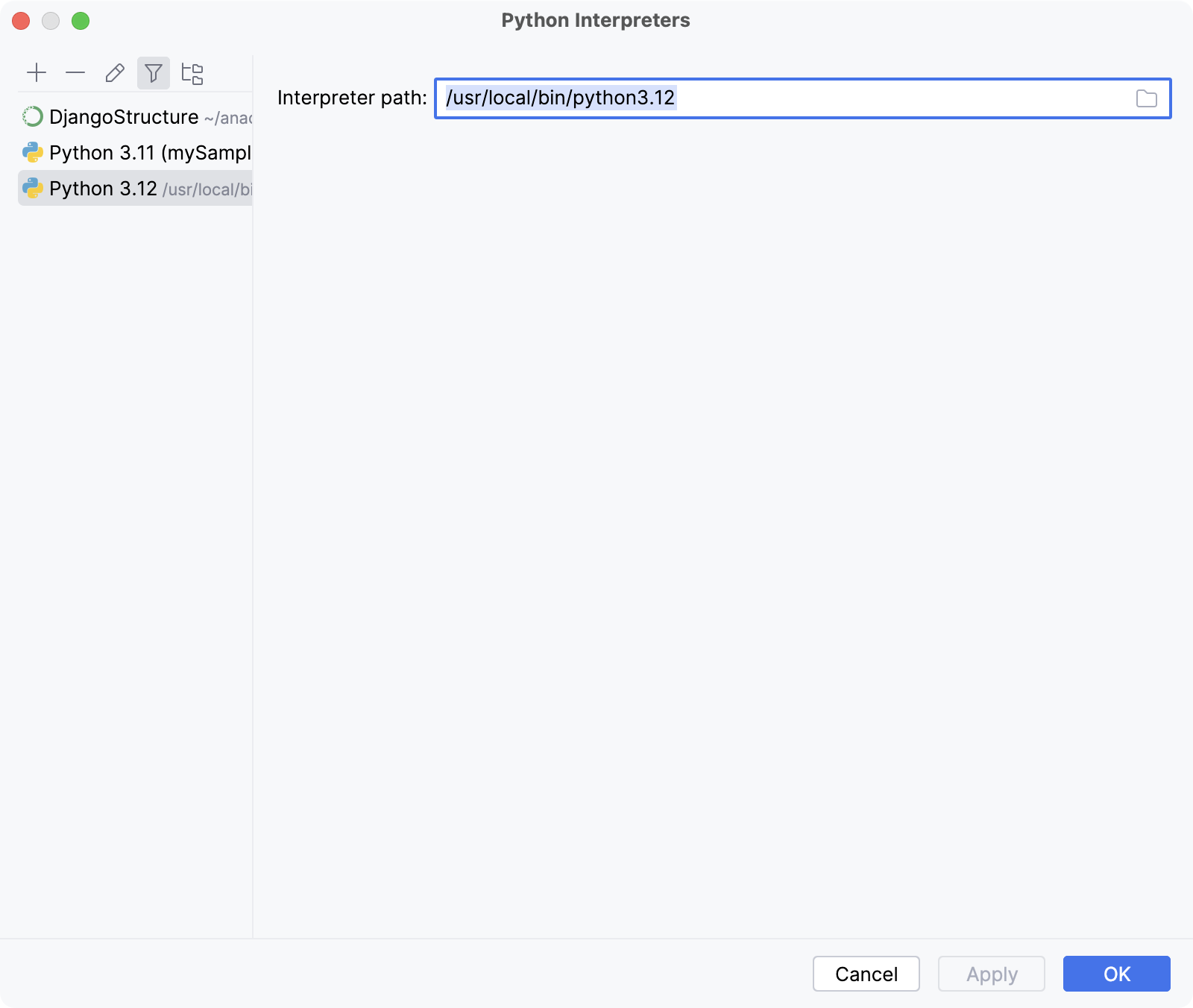This screenshot has height=1008, width=1193.
Task: Toggle off the filter funnel in the toolbar
Action: click(154, 72)
